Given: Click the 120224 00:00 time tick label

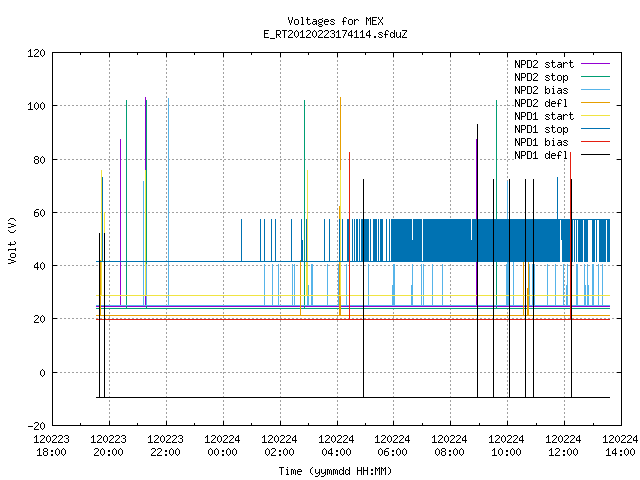Looking at the screenshot, I should [x=222, y=446].
